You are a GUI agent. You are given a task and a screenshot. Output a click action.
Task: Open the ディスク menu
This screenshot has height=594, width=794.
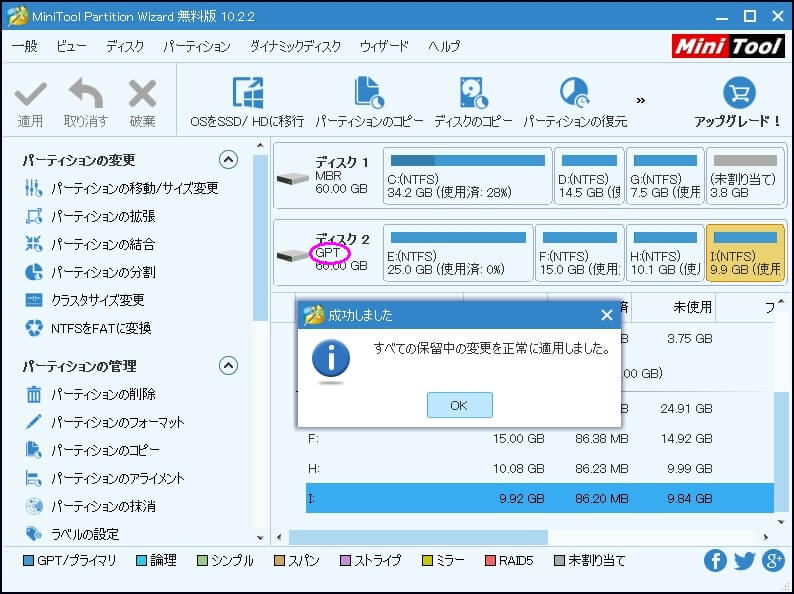(125, 46)
